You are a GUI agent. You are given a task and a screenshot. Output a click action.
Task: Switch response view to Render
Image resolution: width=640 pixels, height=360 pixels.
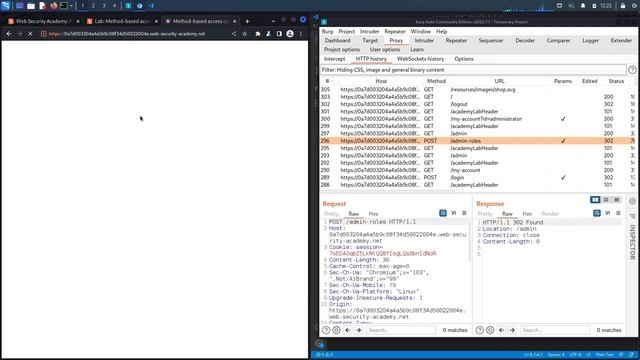[550, 213]
